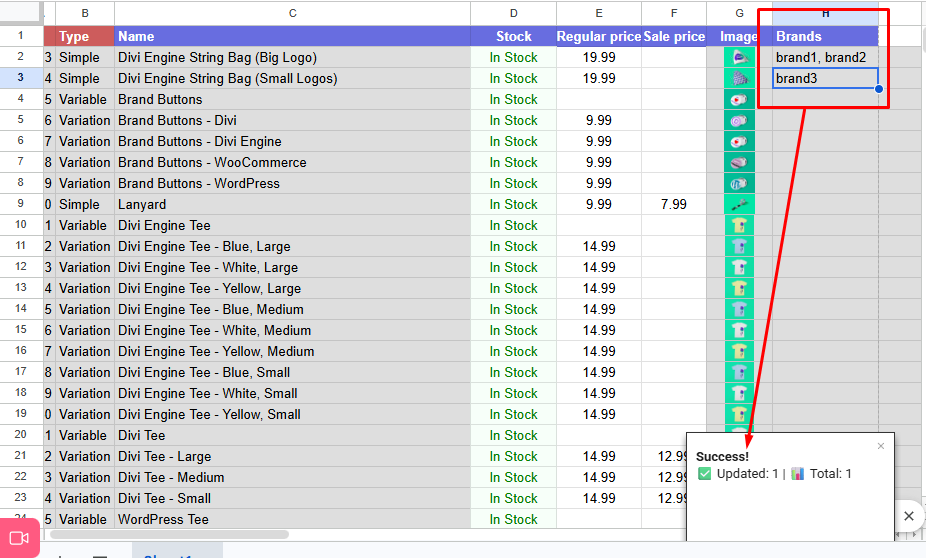This screenshot has width=926, height=558.
Task: Select image thumbnail for Brand Buttons variable row
Action: pyautogui.click(x=739, y=99)
